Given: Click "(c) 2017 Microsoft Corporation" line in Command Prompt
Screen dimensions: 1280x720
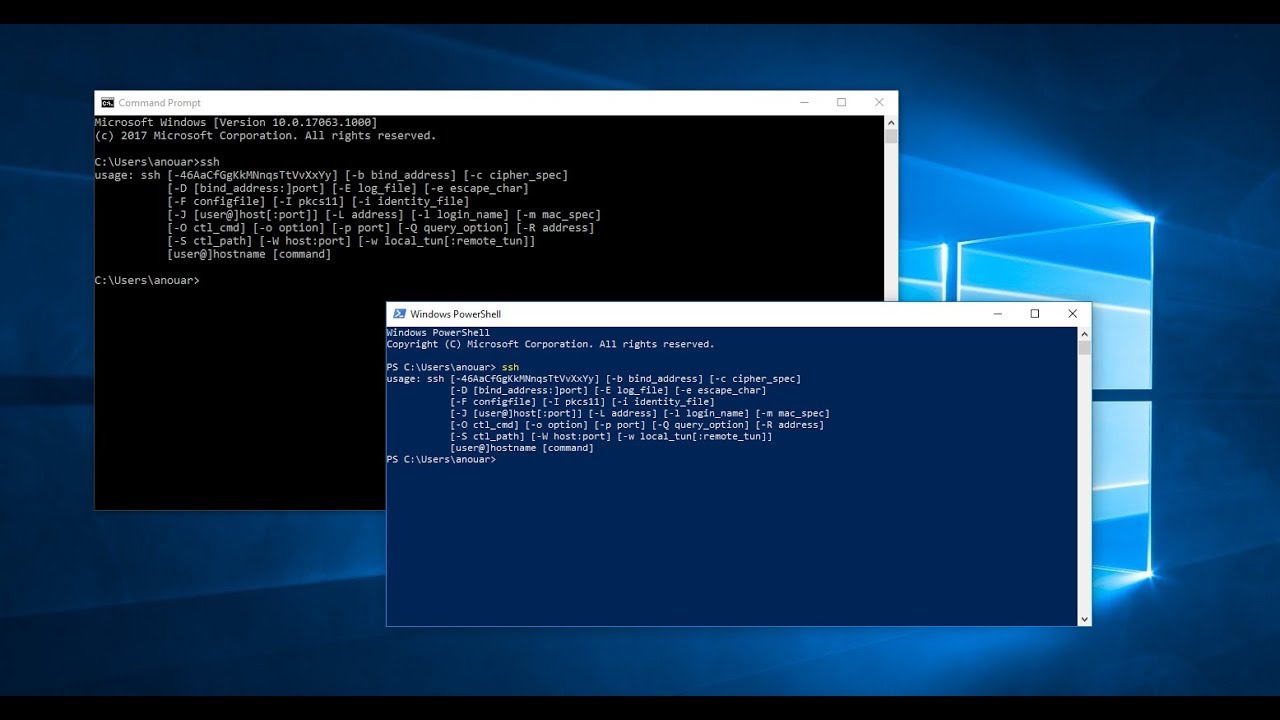Looking at the screenshot, I should coord(265,135).
